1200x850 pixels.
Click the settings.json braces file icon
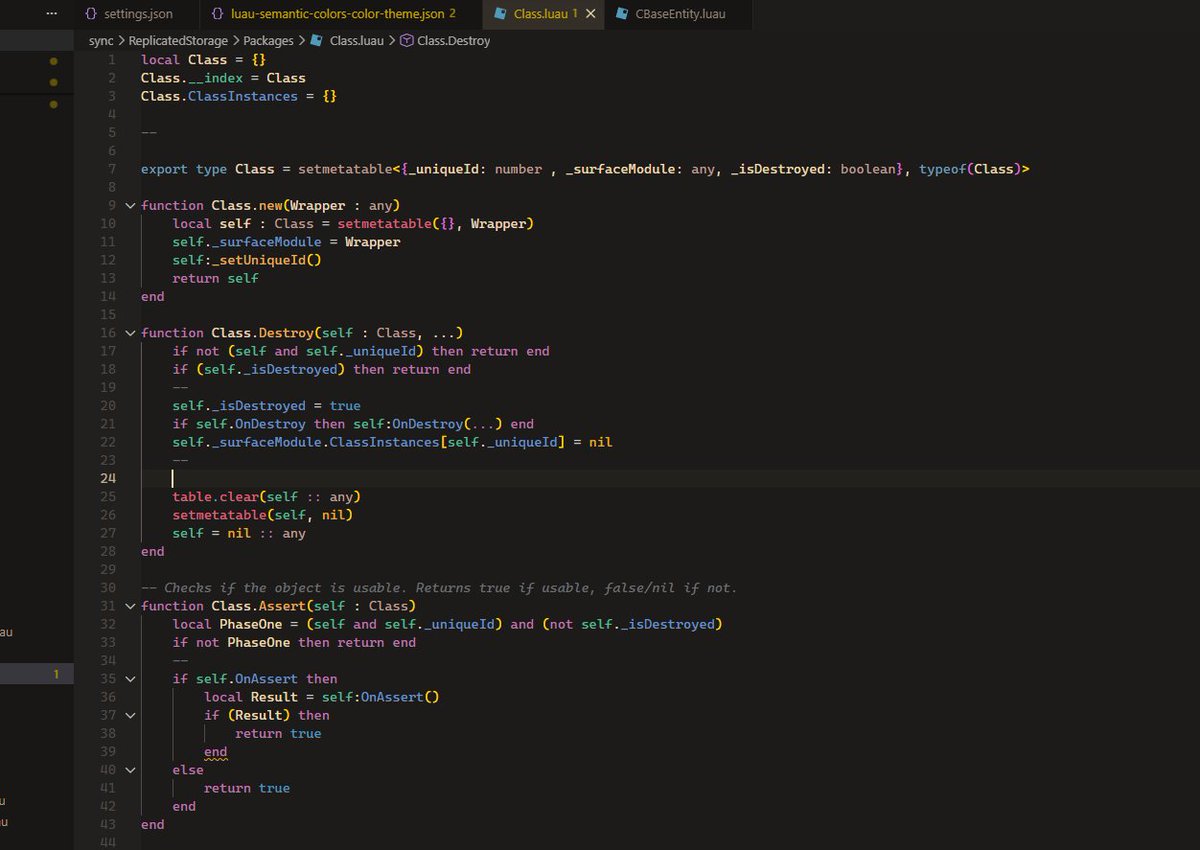[x=91, y=14]
